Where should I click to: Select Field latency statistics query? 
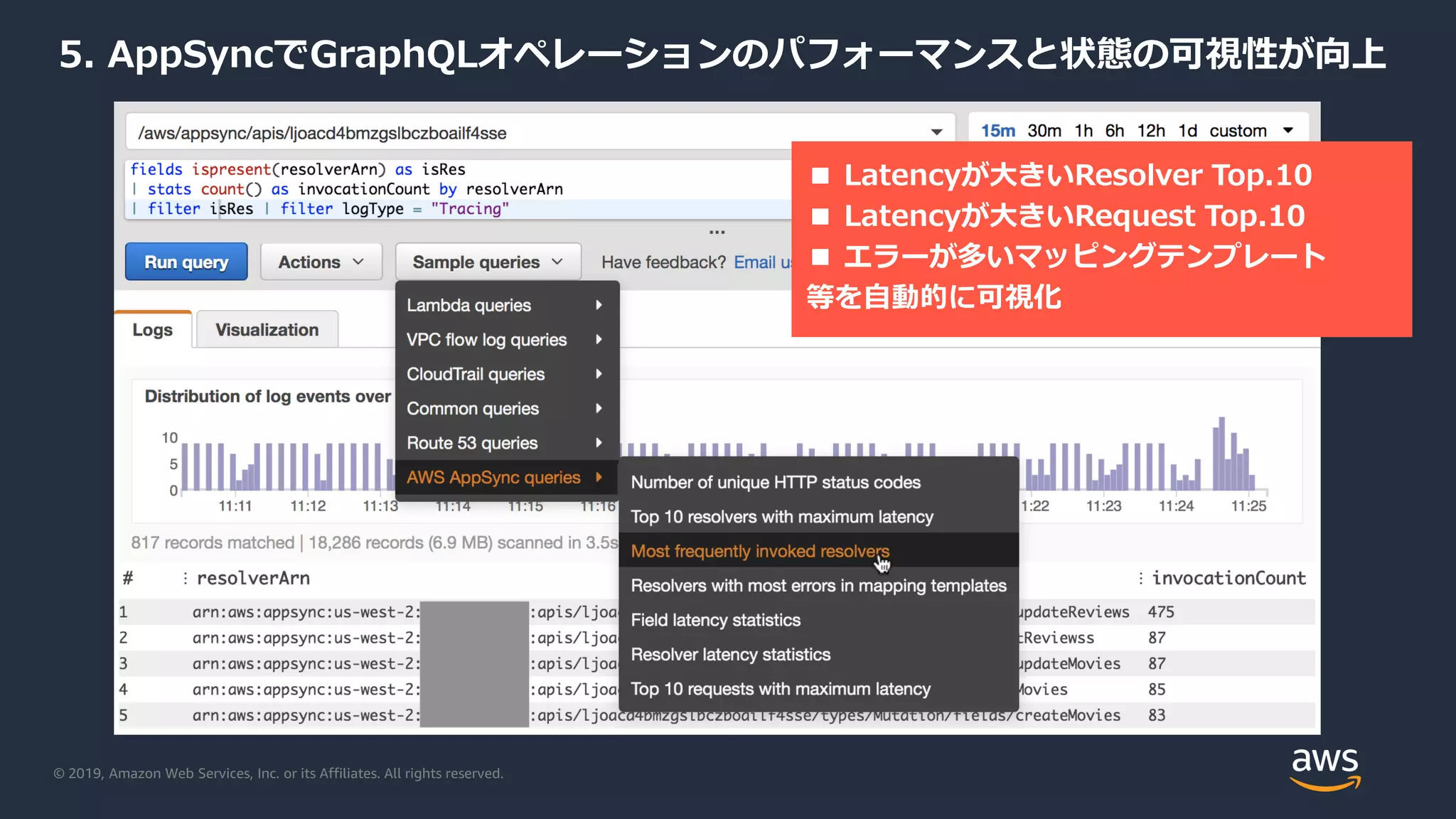click(x=818, y=620)
